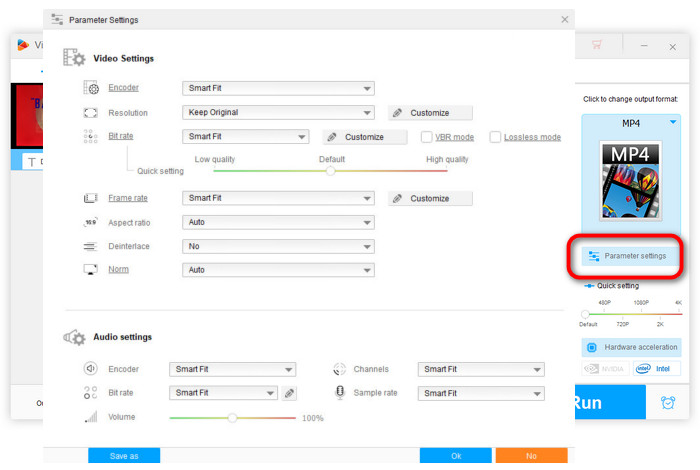Click the T subtitle icon in main window
The width and height of the screenshot is (700, 470).
[x=32, y=162]
